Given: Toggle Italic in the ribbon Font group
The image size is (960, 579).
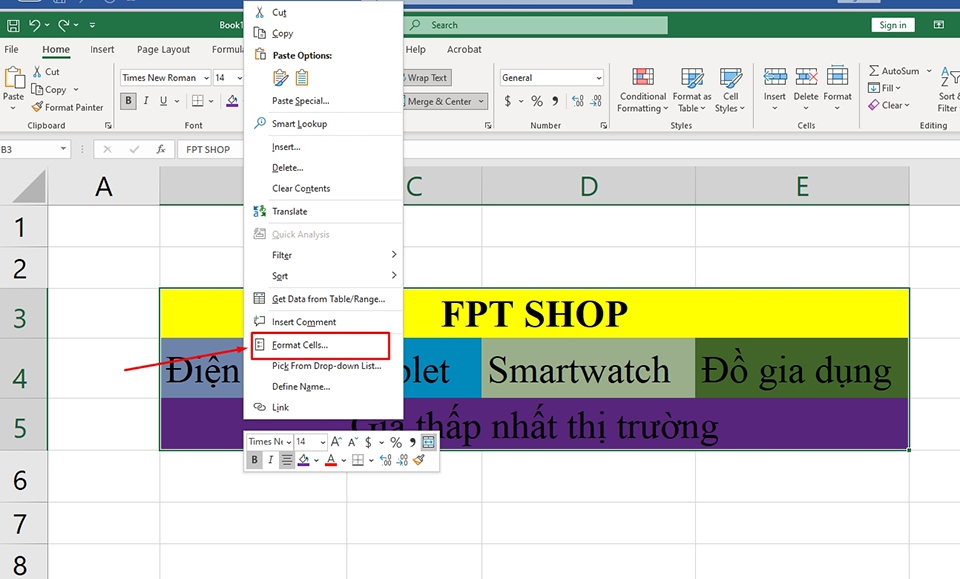Looking at the screenshot, I should click(146, 101).
